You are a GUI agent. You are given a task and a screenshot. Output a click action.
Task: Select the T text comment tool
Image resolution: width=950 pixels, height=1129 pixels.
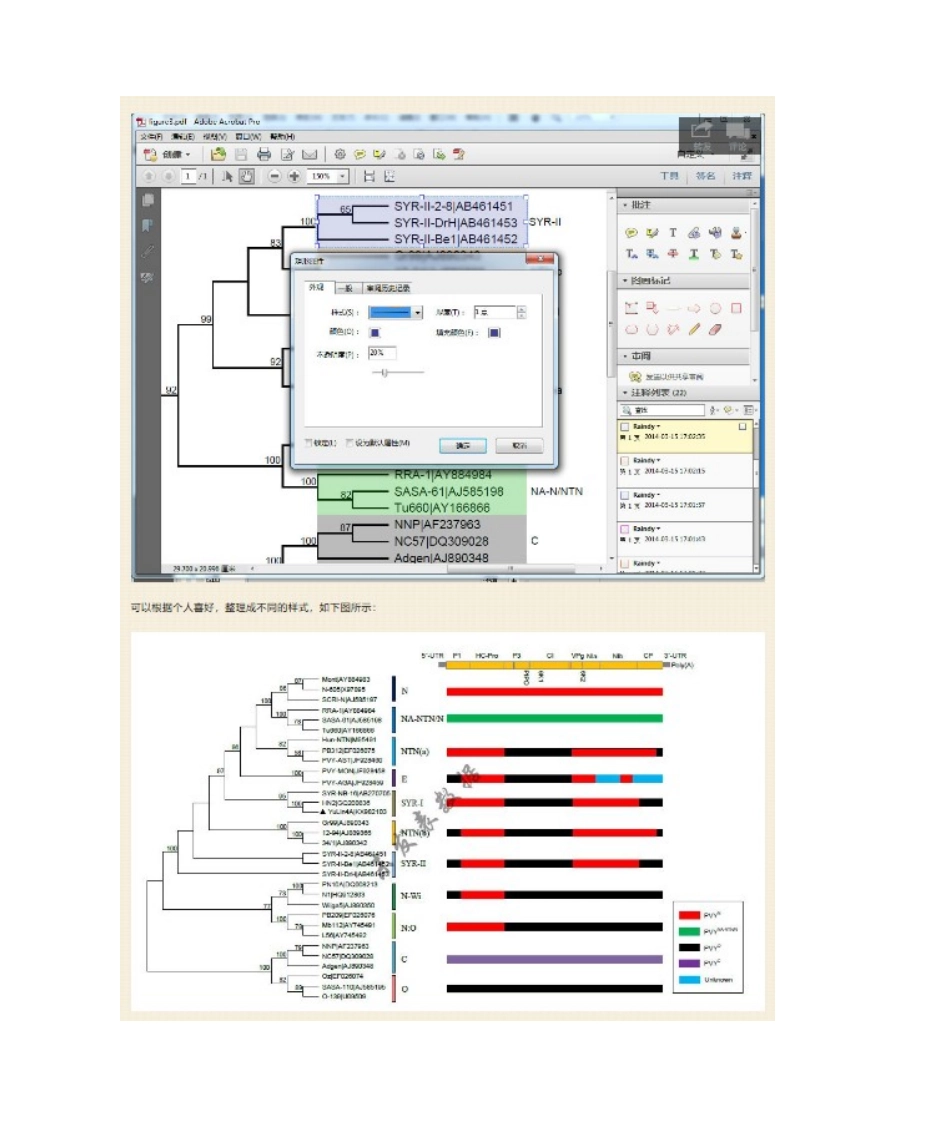(x=673, y=233)
